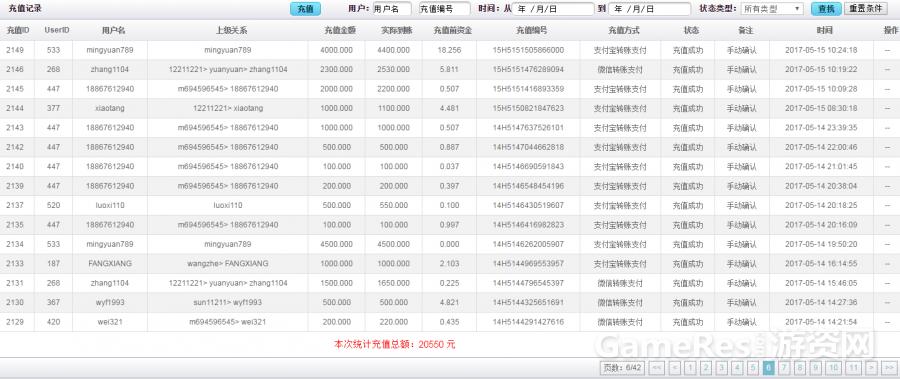
Task: Click username FANGXIANG in row 2133
Action: (x=110, y=264)
